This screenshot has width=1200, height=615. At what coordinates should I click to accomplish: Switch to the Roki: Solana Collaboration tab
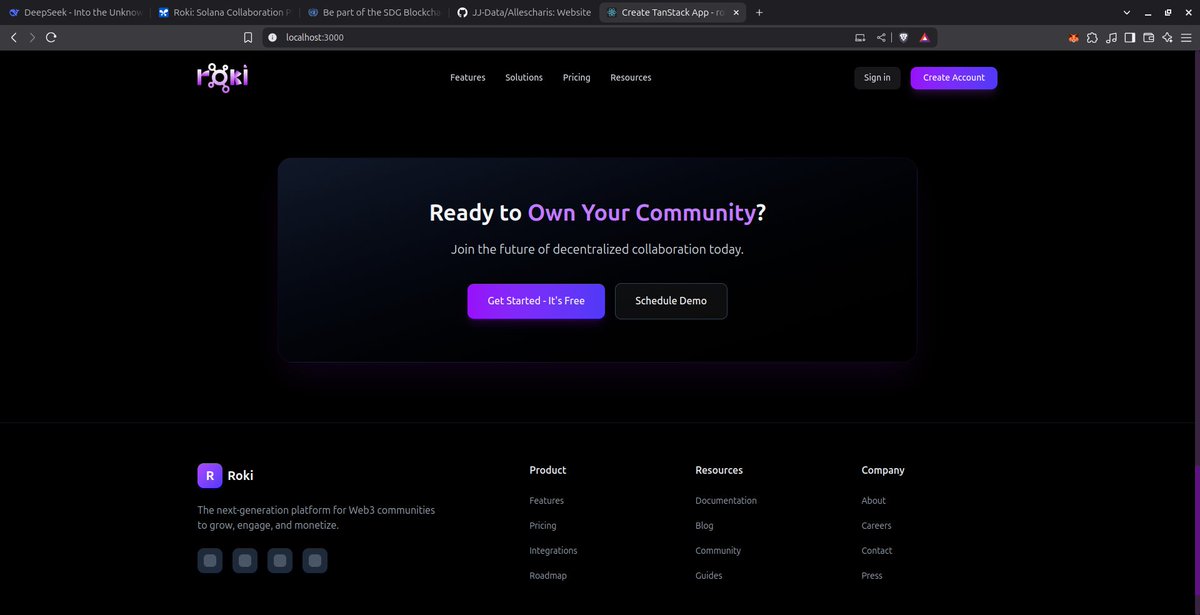(224, 12)
